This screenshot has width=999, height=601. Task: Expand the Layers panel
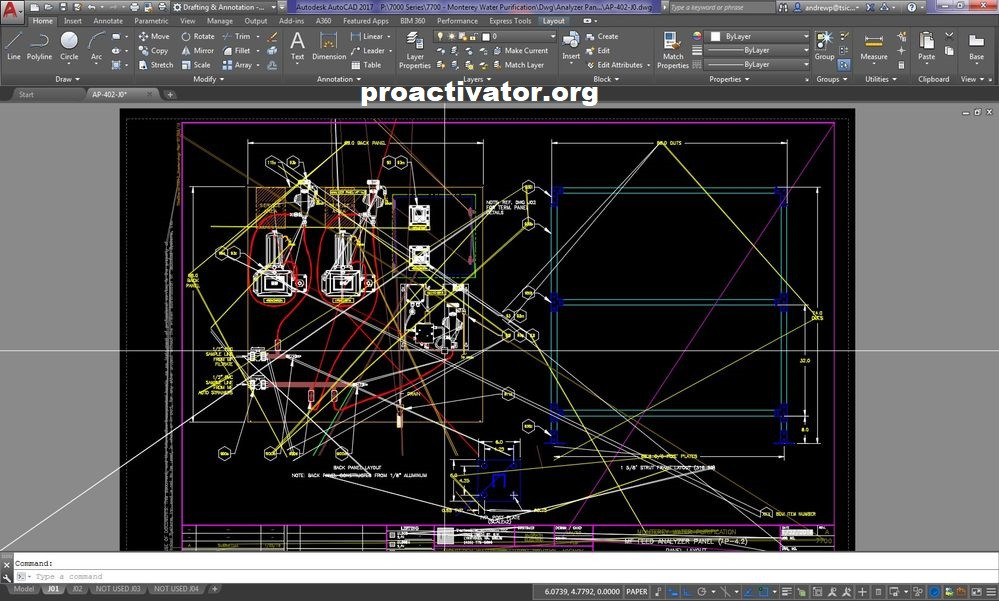pyautogui.click(x=477, y=79)
